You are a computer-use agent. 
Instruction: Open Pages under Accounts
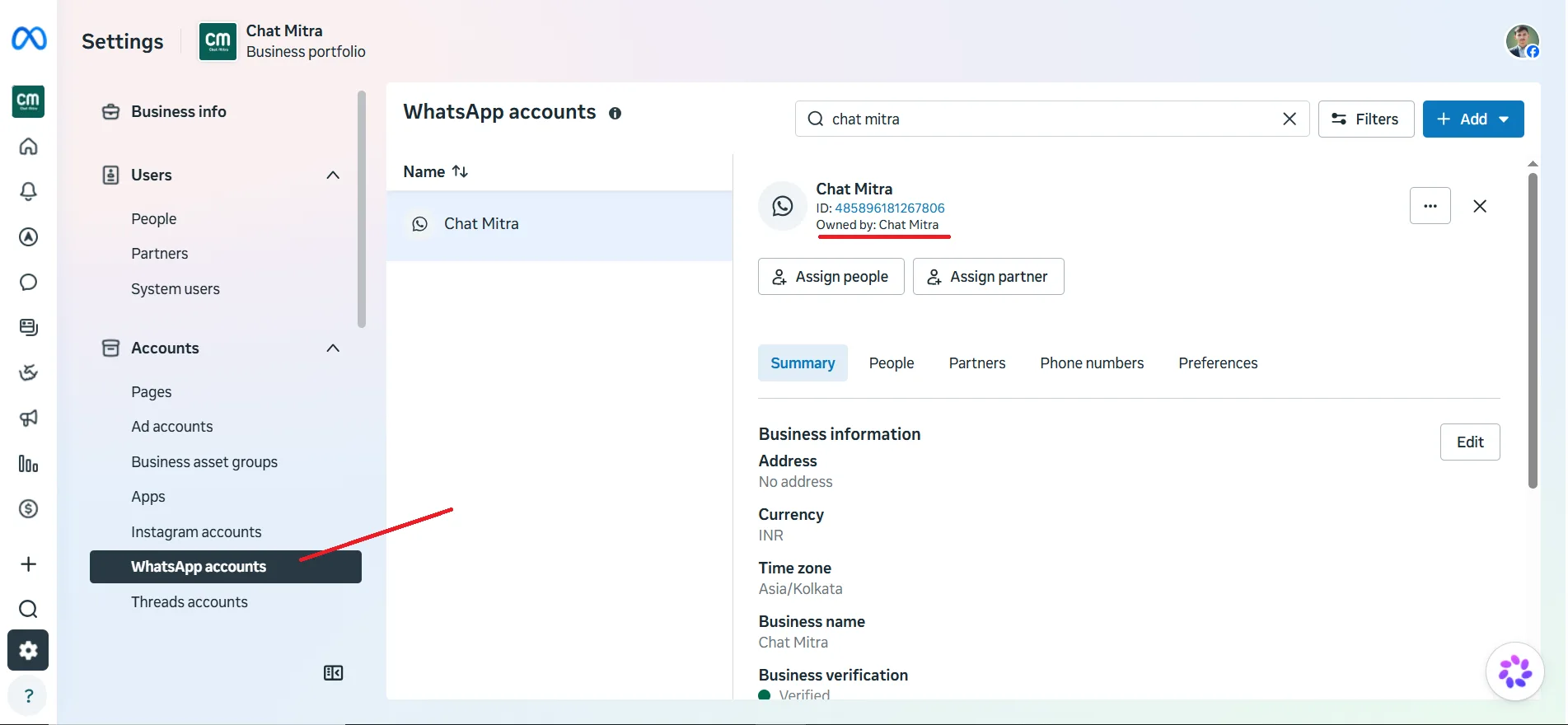click(152, 391)
